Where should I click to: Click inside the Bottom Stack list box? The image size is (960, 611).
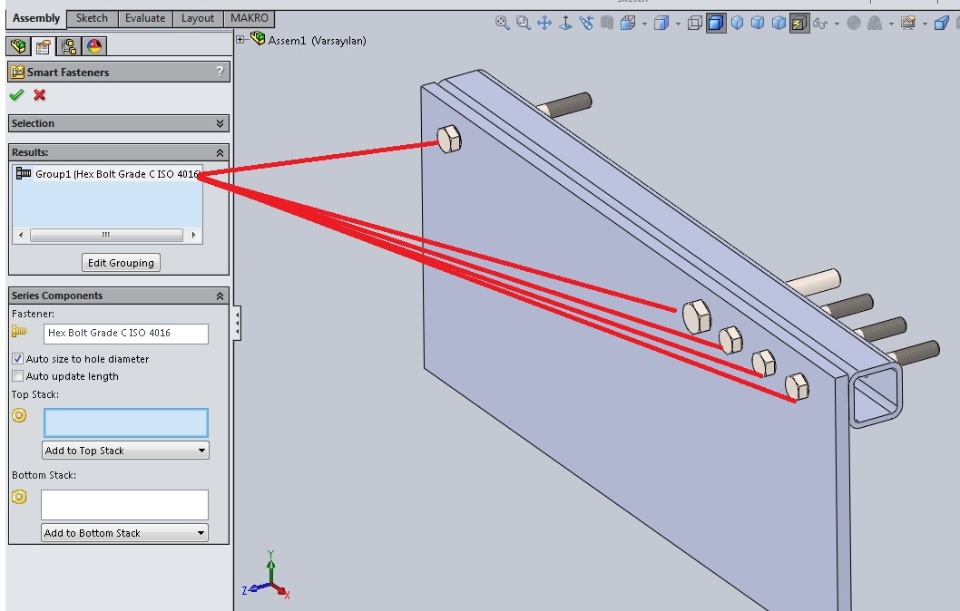pos(125,504)
